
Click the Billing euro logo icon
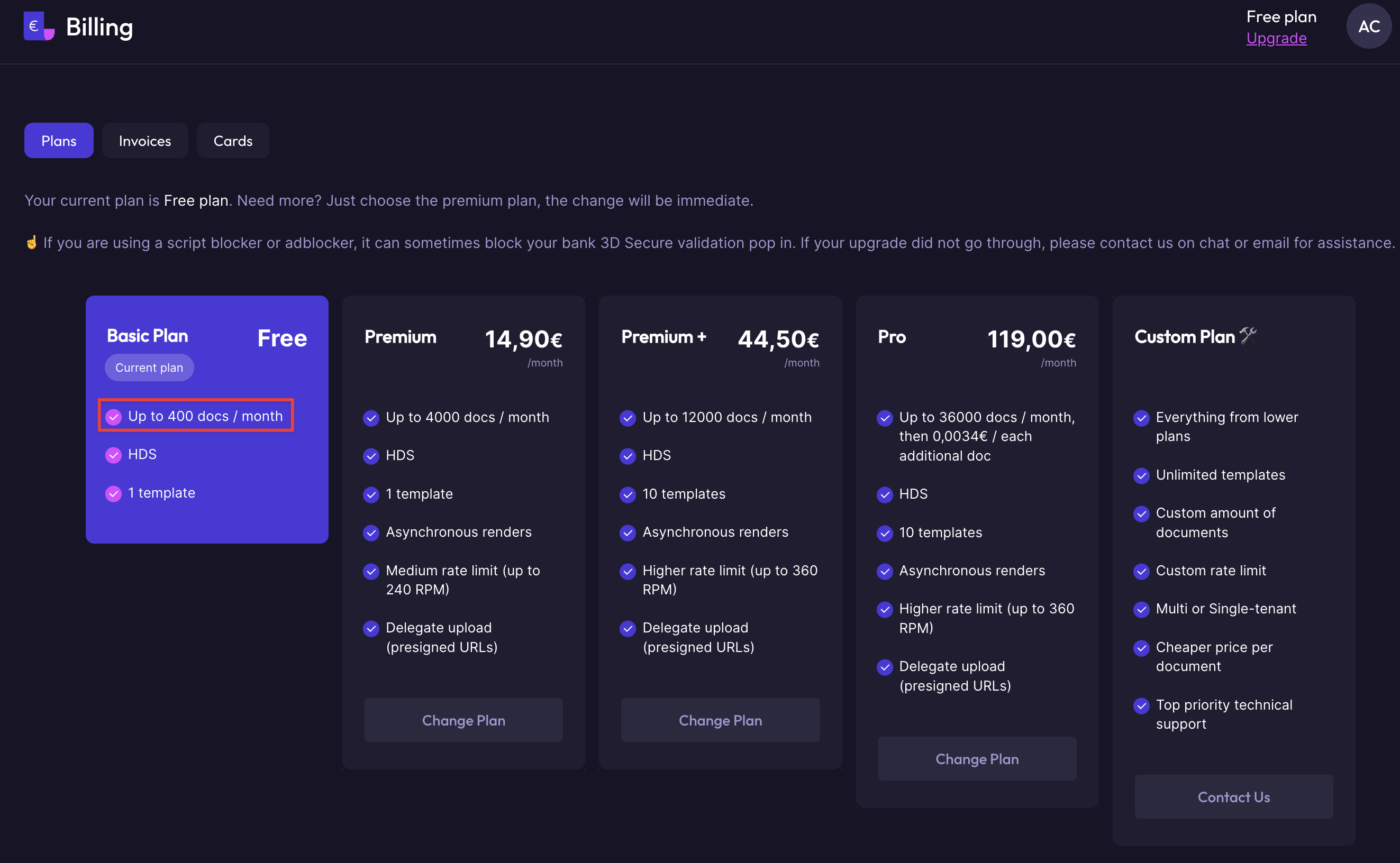(38, 26)
